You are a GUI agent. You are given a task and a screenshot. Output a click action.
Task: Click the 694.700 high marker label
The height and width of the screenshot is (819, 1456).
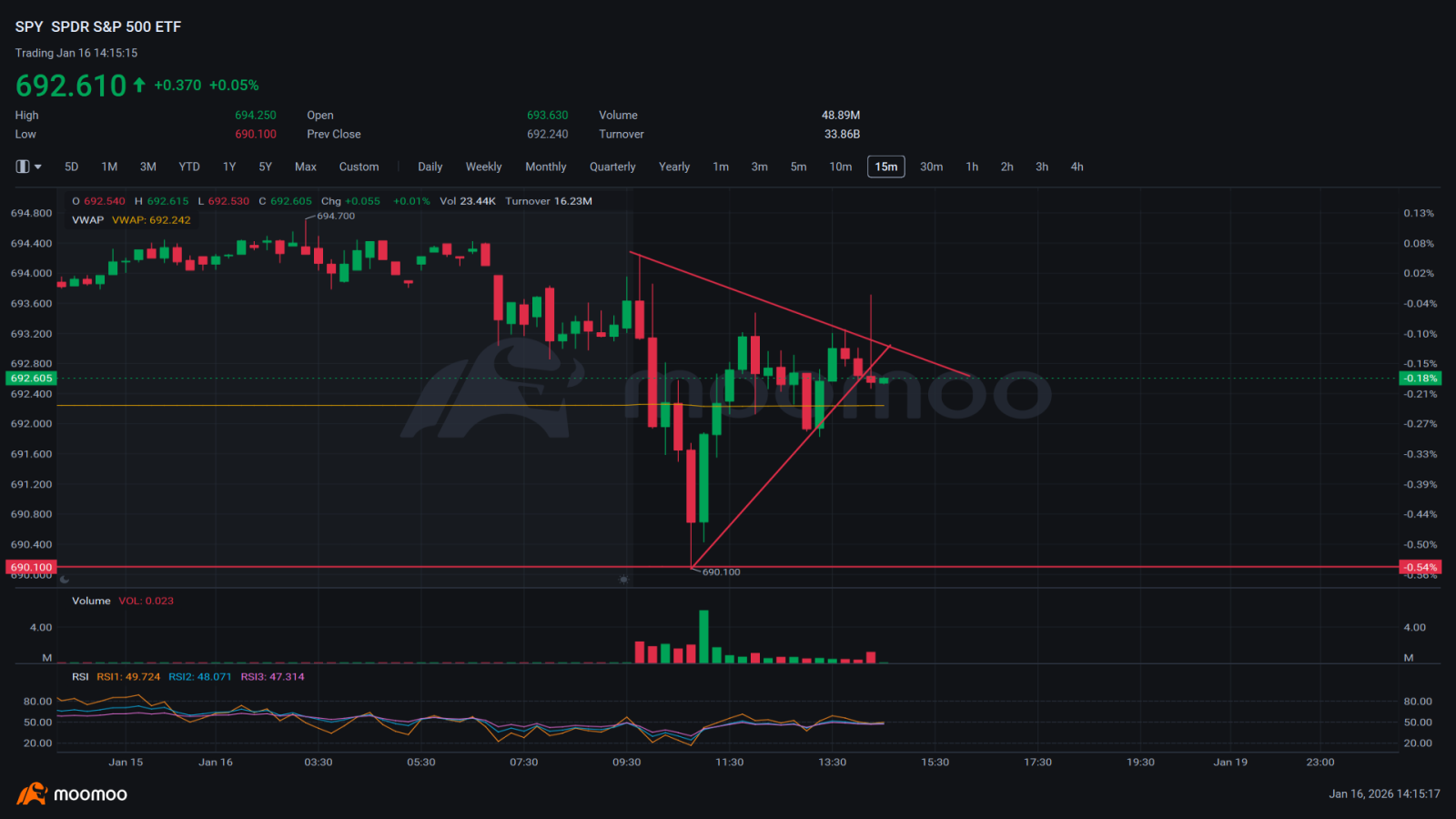point(336,216)
